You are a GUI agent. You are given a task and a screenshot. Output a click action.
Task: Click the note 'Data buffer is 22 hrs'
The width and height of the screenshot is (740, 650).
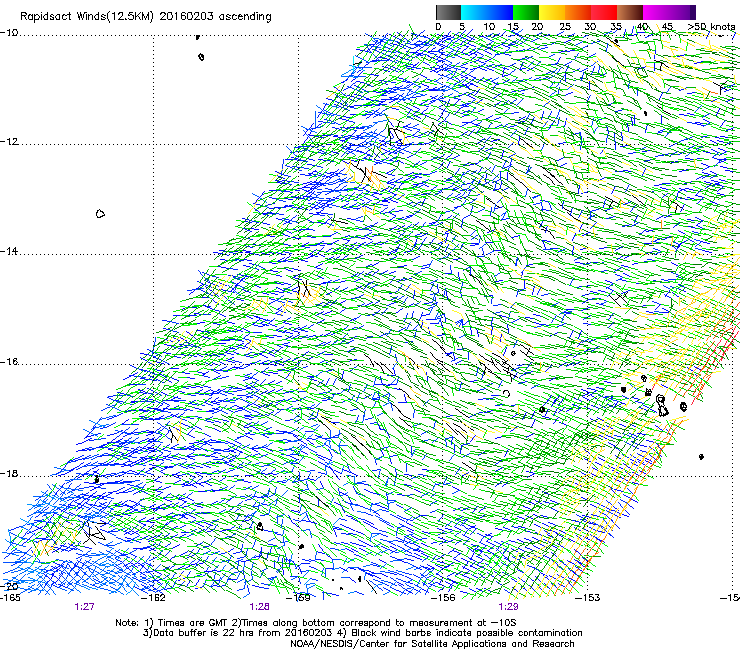[205, 633]
